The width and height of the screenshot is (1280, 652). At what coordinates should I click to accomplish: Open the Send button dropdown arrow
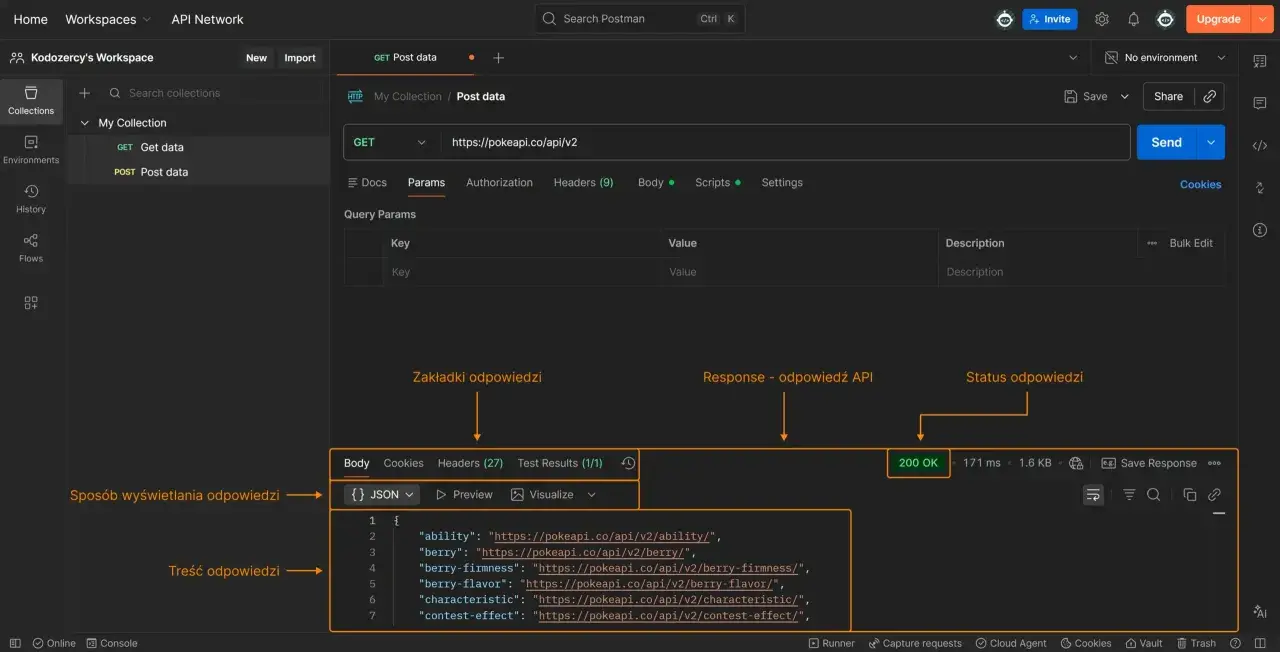point(1211,142)
